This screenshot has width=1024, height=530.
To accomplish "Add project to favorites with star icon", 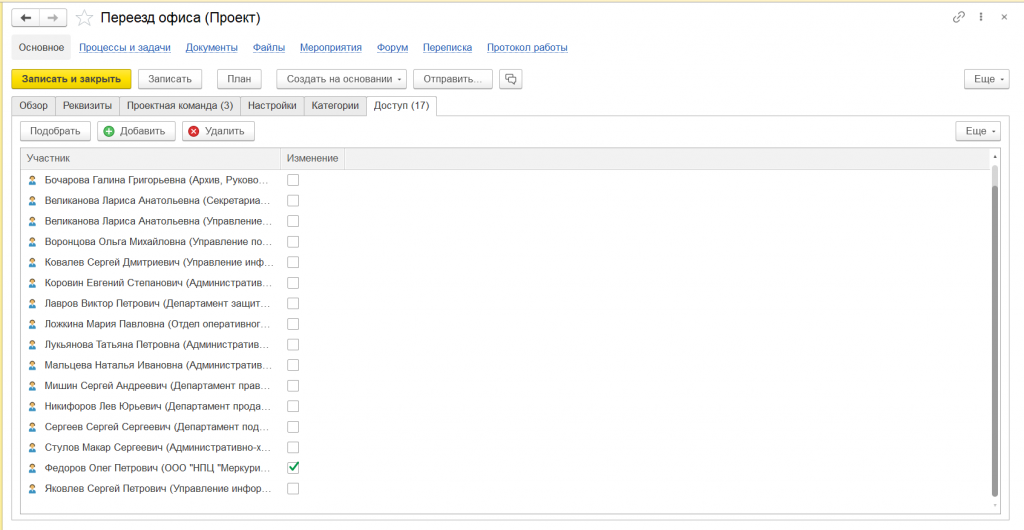I will point(84,18).
